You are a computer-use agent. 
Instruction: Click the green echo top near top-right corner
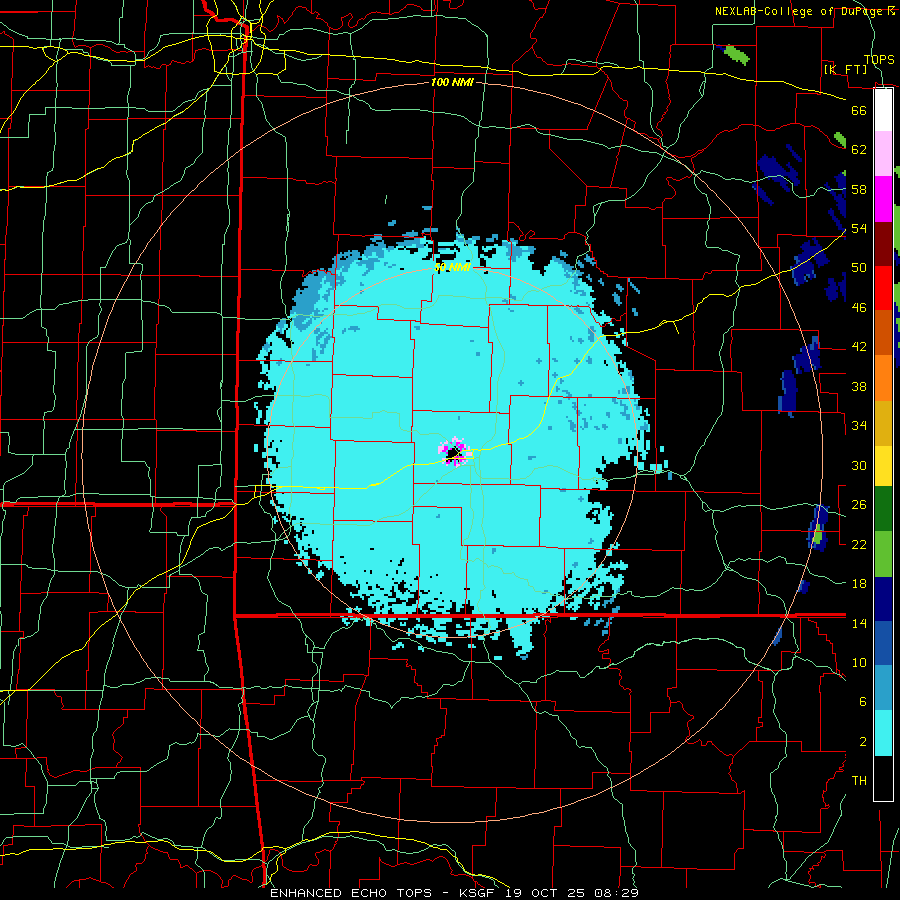coord(736,55)
